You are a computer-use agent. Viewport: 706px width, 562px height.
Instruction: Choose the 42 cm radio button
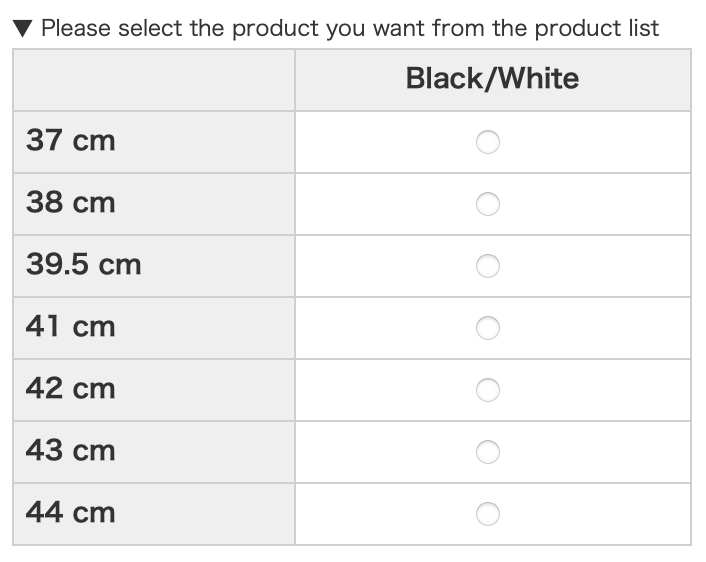click(x=487, y=390)
